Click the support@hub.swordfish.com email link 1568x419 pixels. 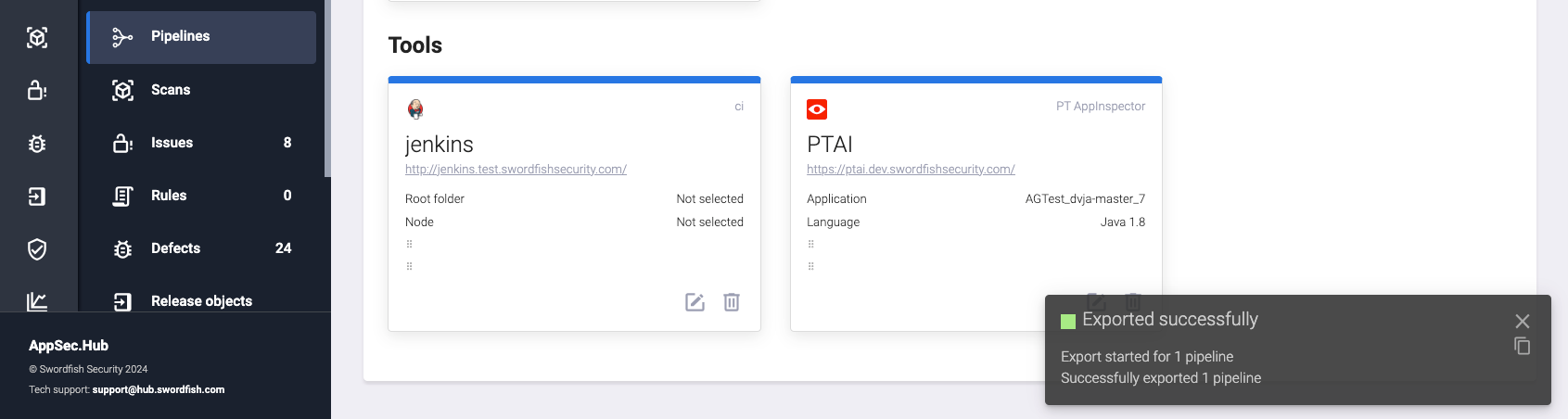159,390
